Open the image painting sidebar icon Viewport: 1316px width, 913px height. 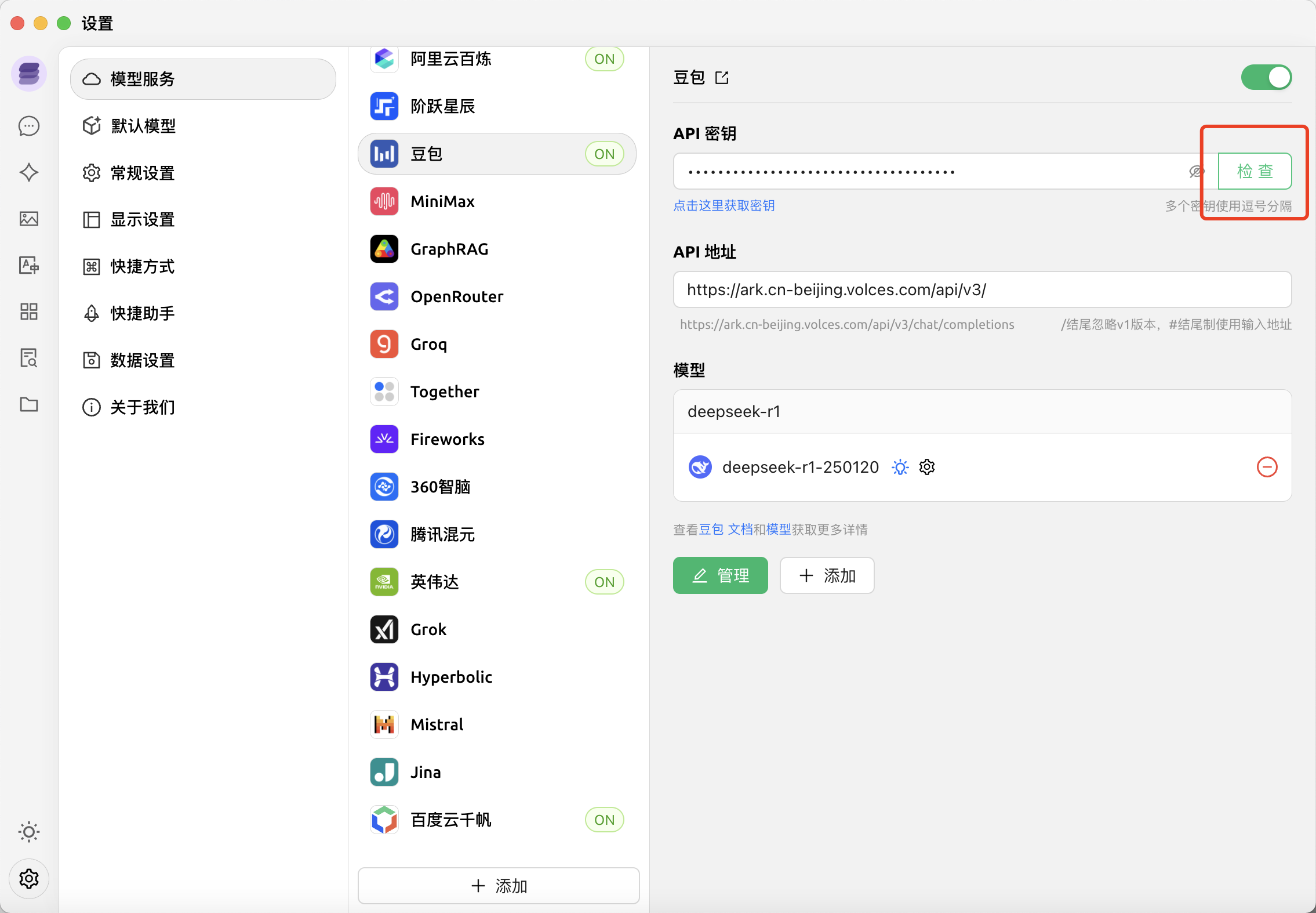[x=29, y=219]
